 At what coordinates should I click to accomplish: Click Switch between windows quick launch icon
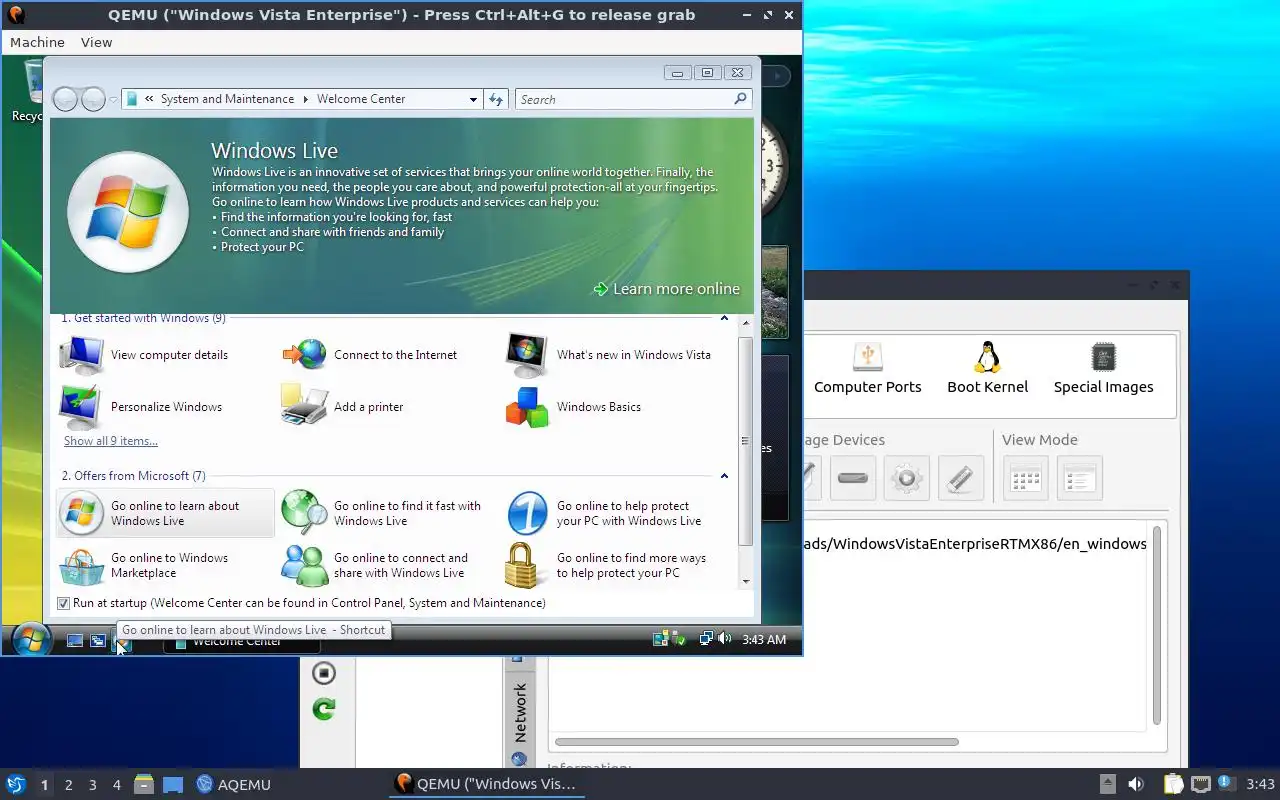point(98,640)
